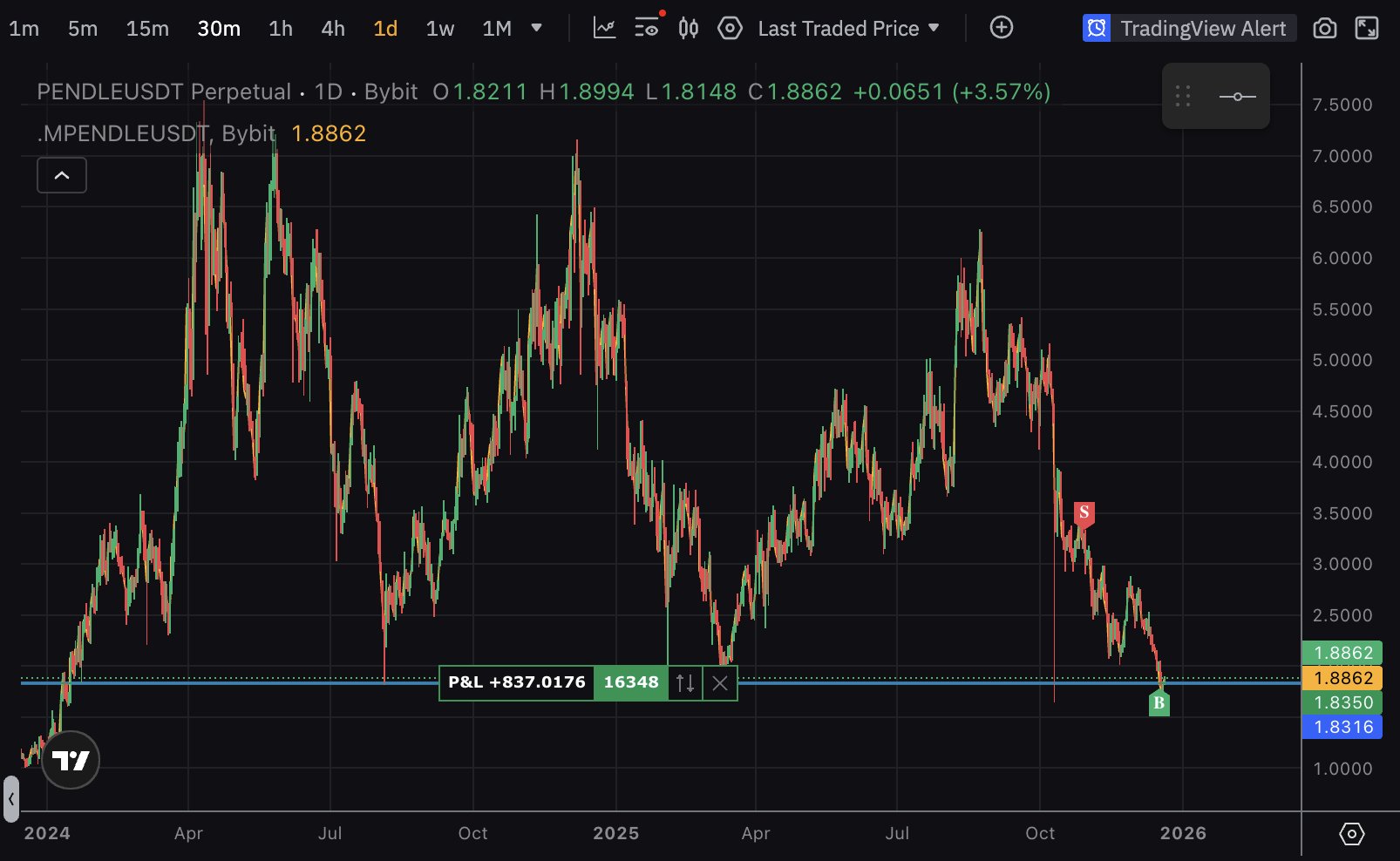Take a chart snapshot with camera icon
This screenshot has width=1400, height=861.
point(1325,29)
